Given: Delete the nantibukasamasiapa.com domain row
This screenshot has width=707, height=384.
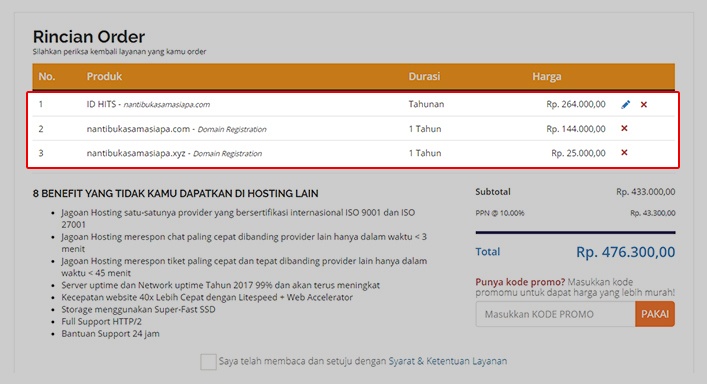Looking at the screenshot, I should (x=624, y=128).
